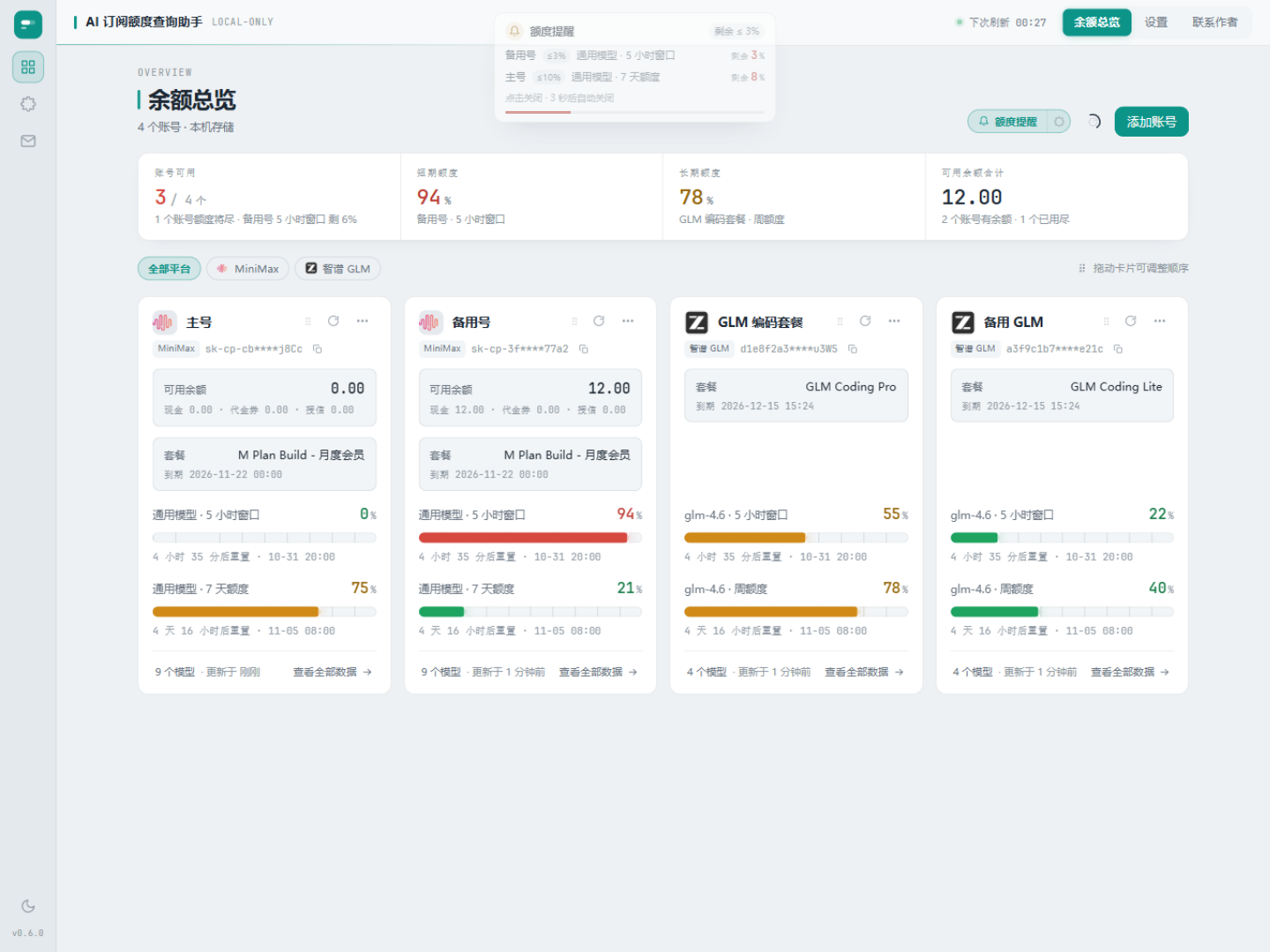The image size is (1270, 952).
Task: Click the refresh-all spinner beside 添加账号
Action: coord(1094,122)
